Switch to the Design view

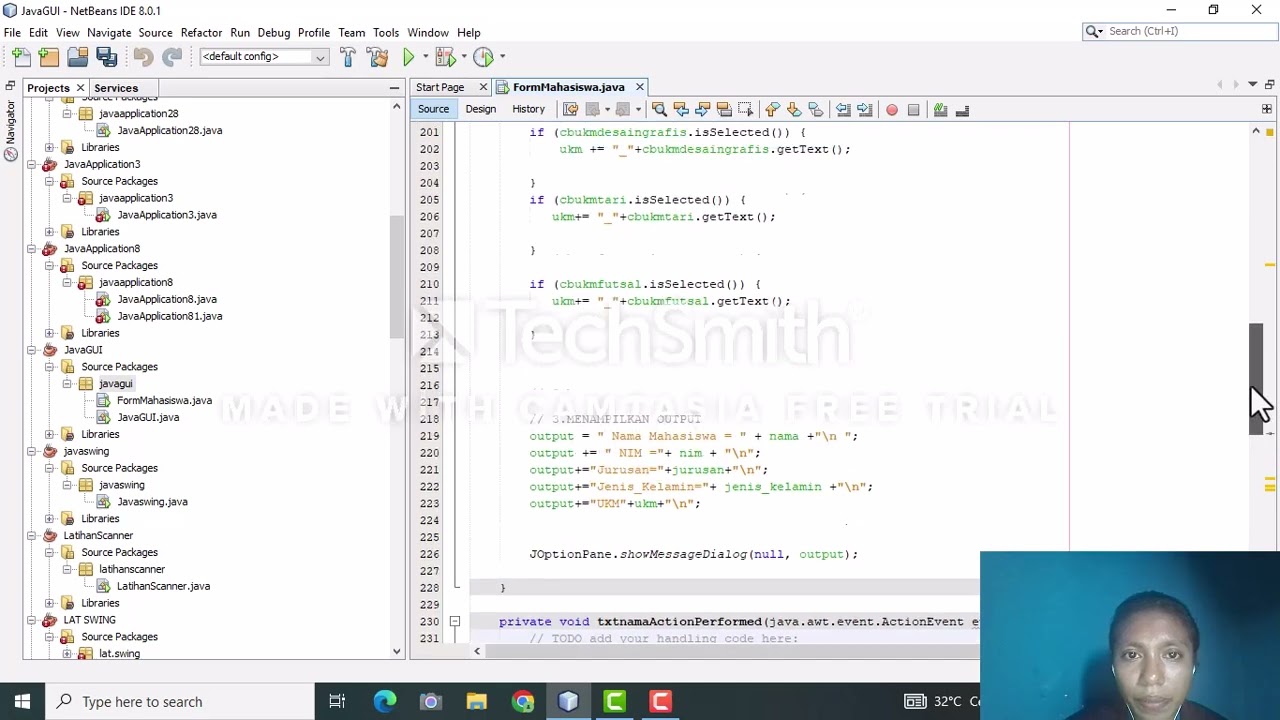(x=480, y=109)
